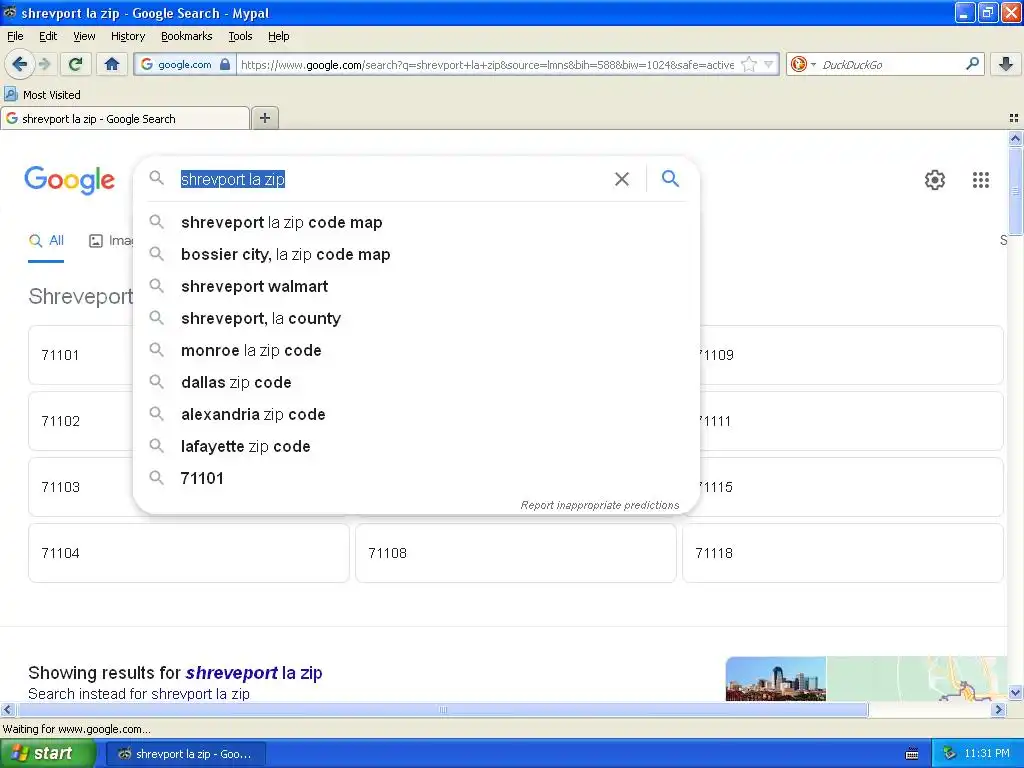Open a new tab with the plus button
The width and height of the screenshot is (1024, 768).
point(264,118)
